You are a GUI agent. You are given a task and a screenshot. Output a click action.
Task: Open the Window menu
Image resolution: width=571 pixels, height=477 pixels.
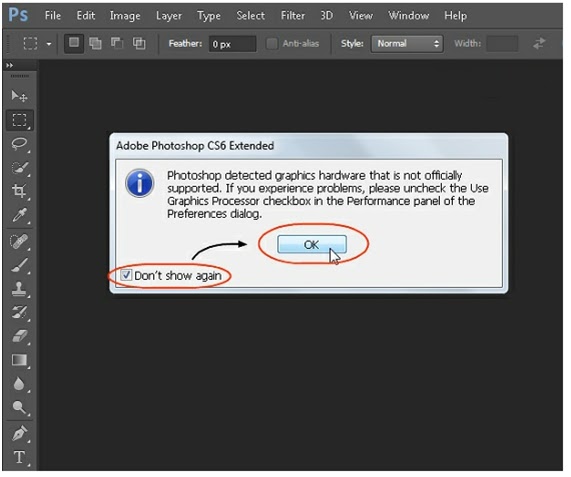tap(408, 16)
